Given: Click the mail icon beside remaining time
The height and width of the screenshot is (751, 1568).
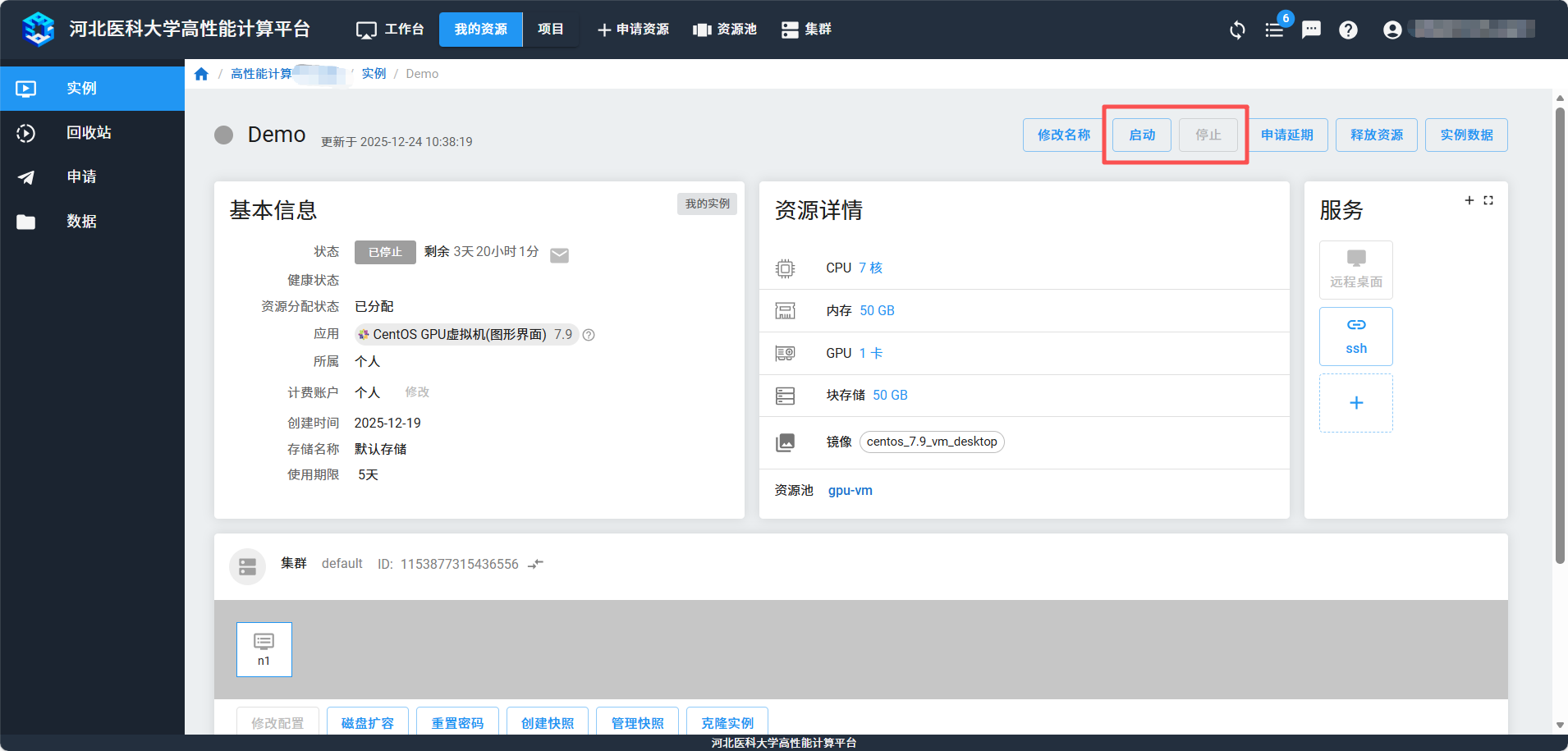Looking at the screenshot, I should click(x=559, y=255).
